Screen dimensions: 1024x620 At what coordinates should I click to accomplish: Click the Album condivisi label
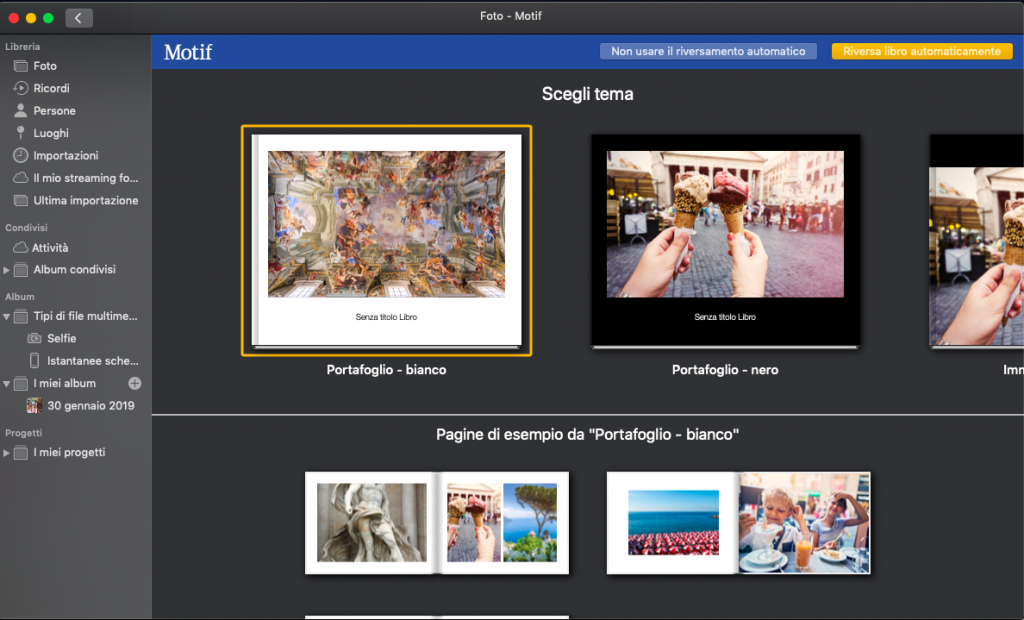[74, 270]
